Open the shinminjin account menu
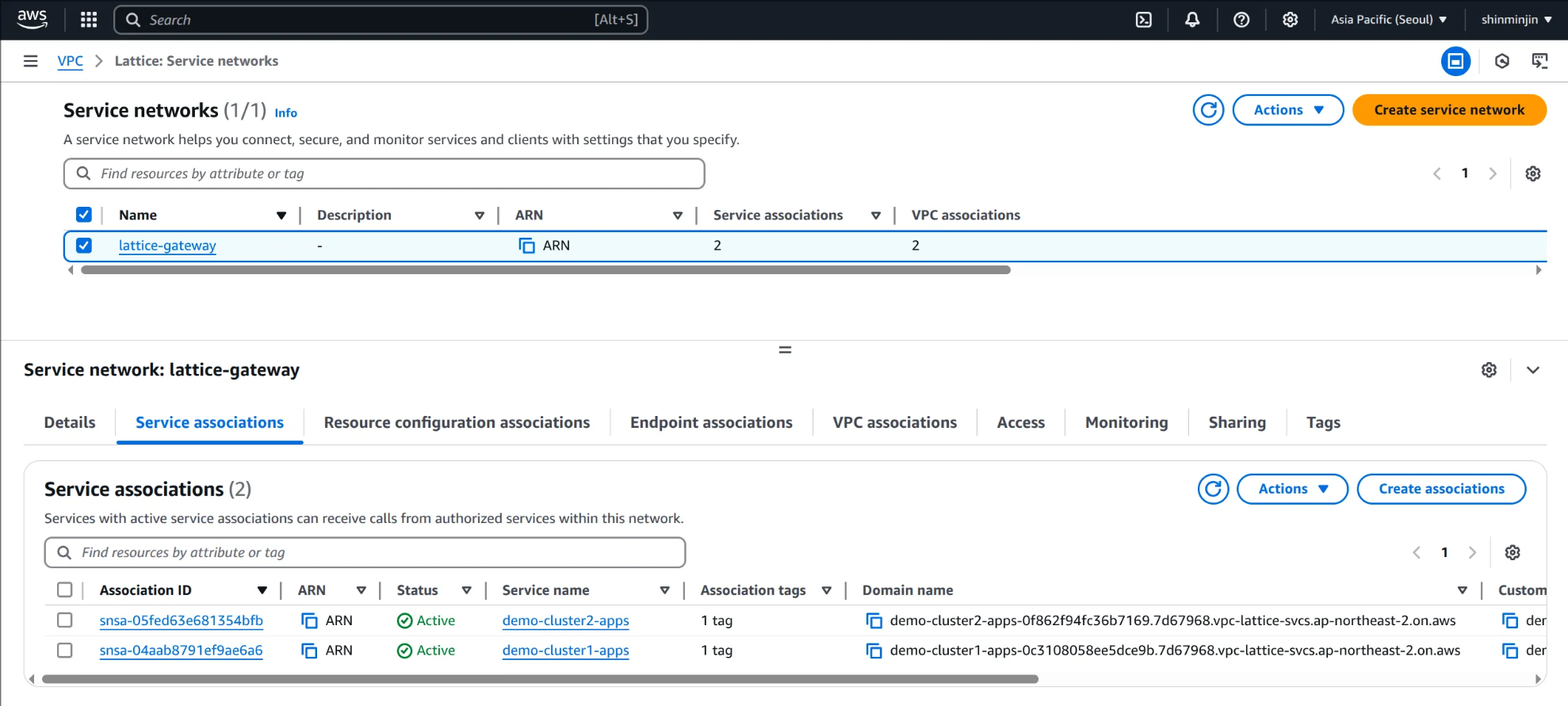Screen dimensions: 1568x706 pyautogui.click(x=1516, y=20)
